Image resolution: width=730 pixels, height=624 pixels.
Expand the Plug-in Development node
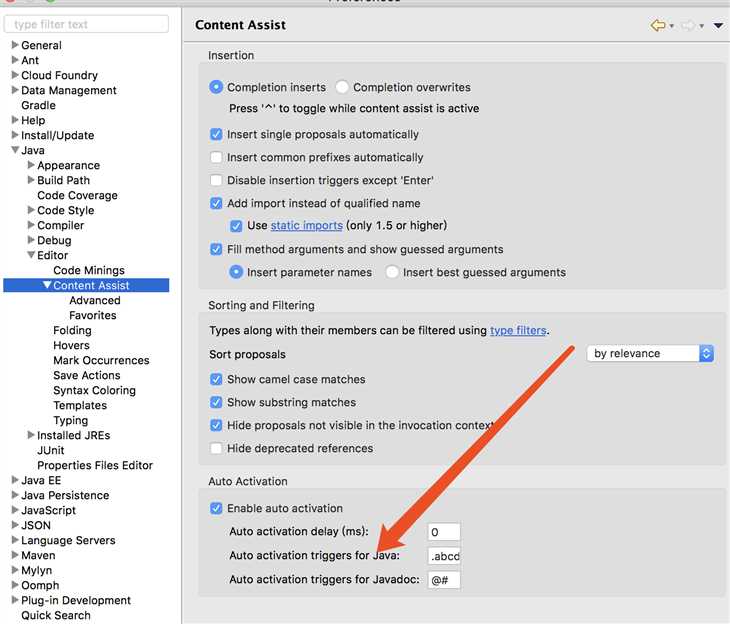point(15,600)
